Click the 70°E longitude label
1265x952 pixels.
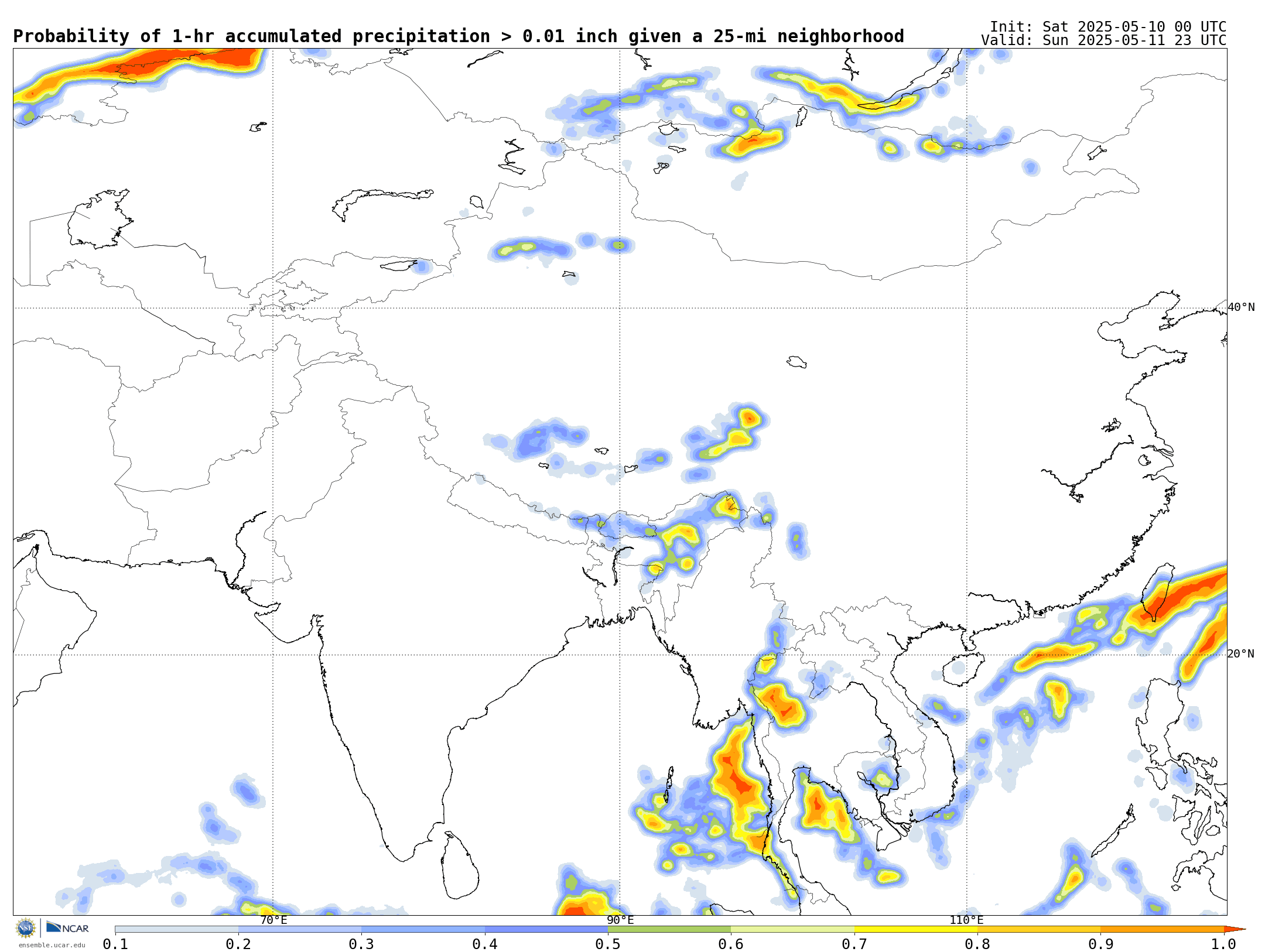[273, 920]
